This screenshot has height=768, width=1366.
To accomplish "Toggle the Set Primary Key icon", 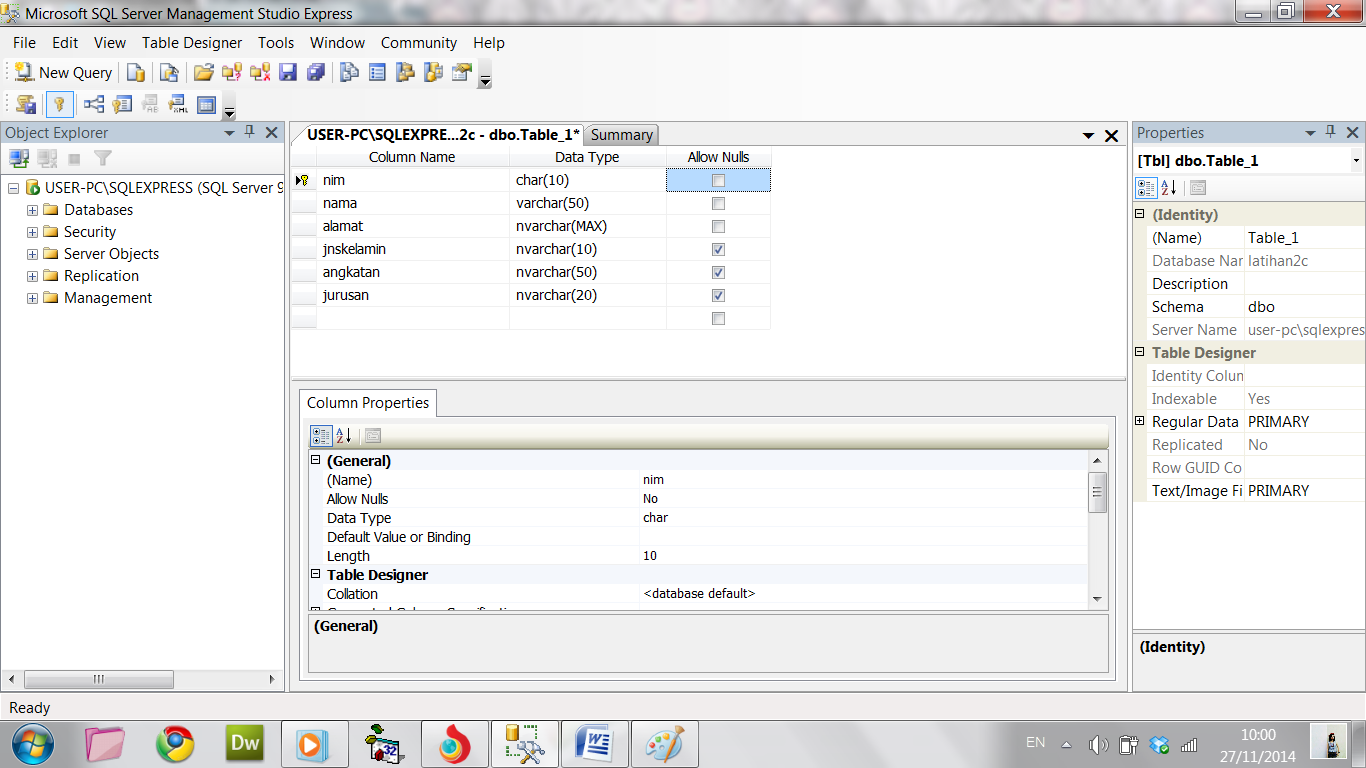I will coord(59,104).
